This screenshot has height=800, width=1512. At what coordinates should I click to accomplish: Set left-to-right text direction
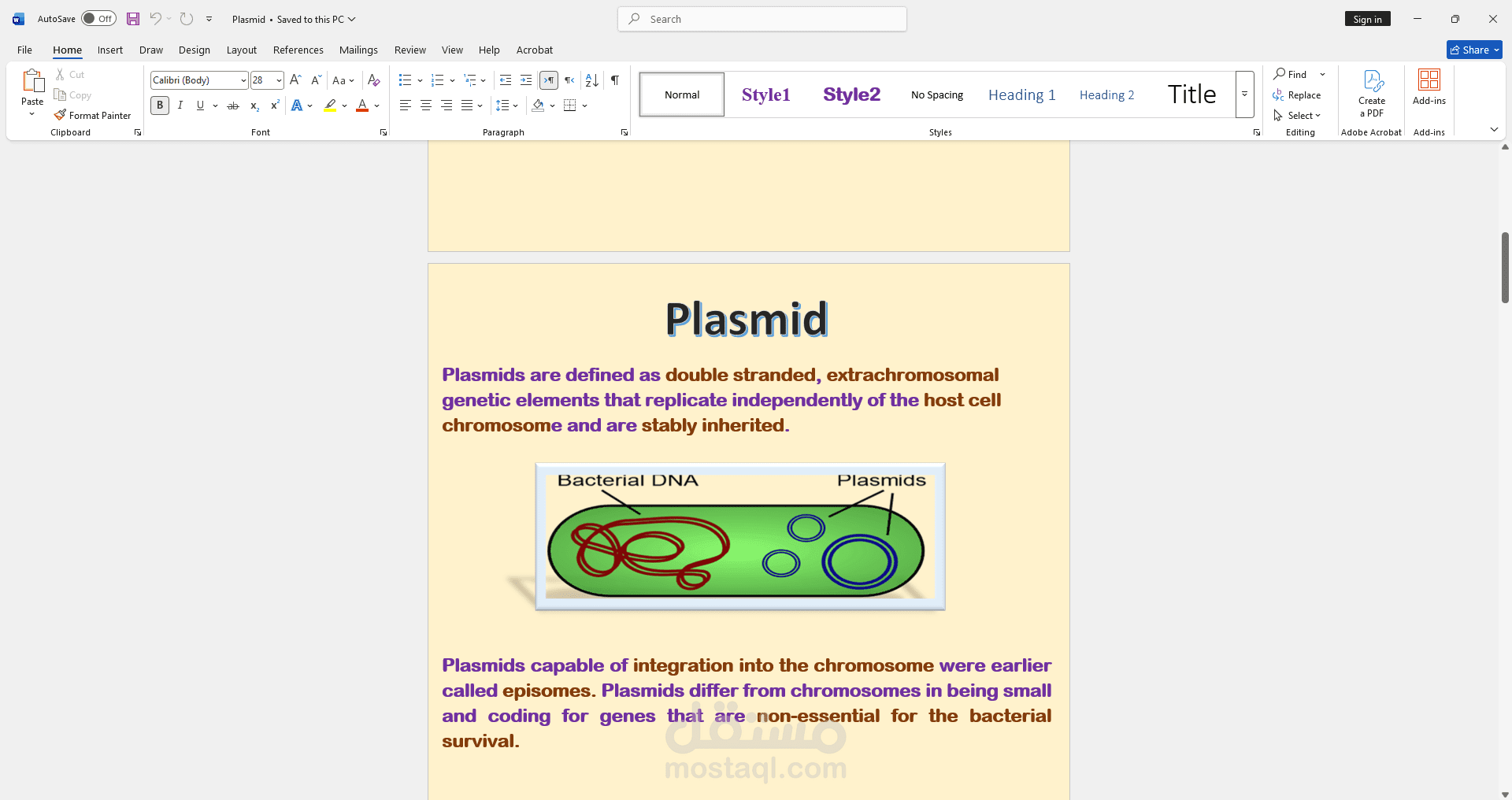click(x=549, y=80)
